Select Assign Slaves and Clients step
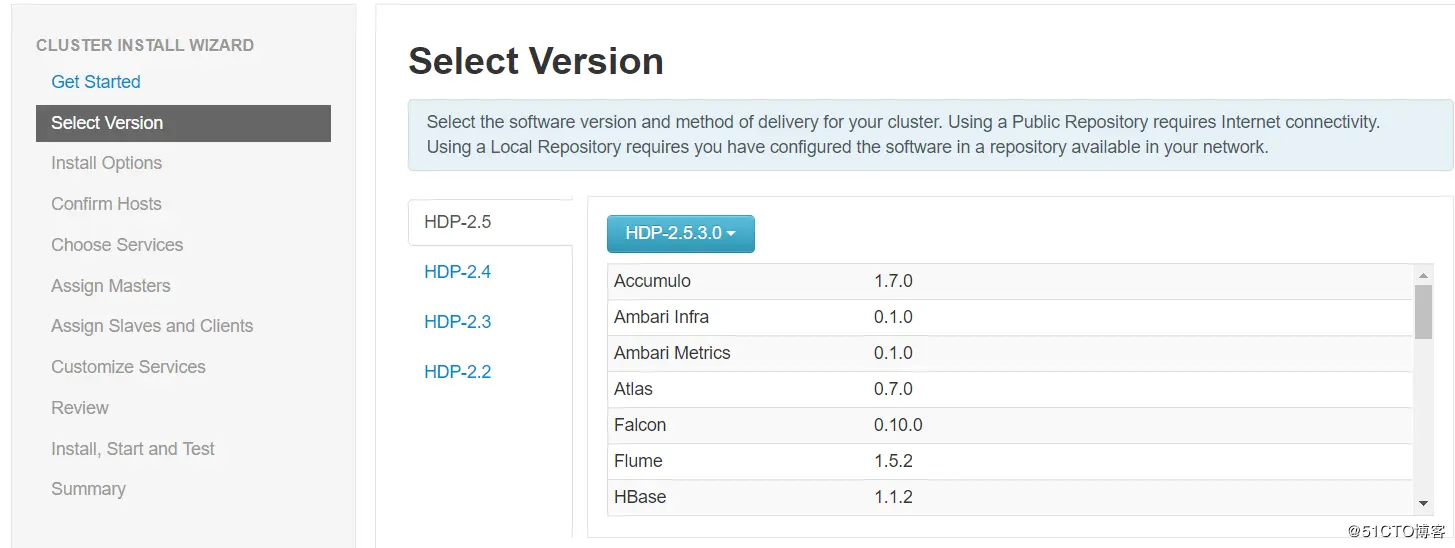The height and width of the screenshot is (548, 1455). [152, 326]
